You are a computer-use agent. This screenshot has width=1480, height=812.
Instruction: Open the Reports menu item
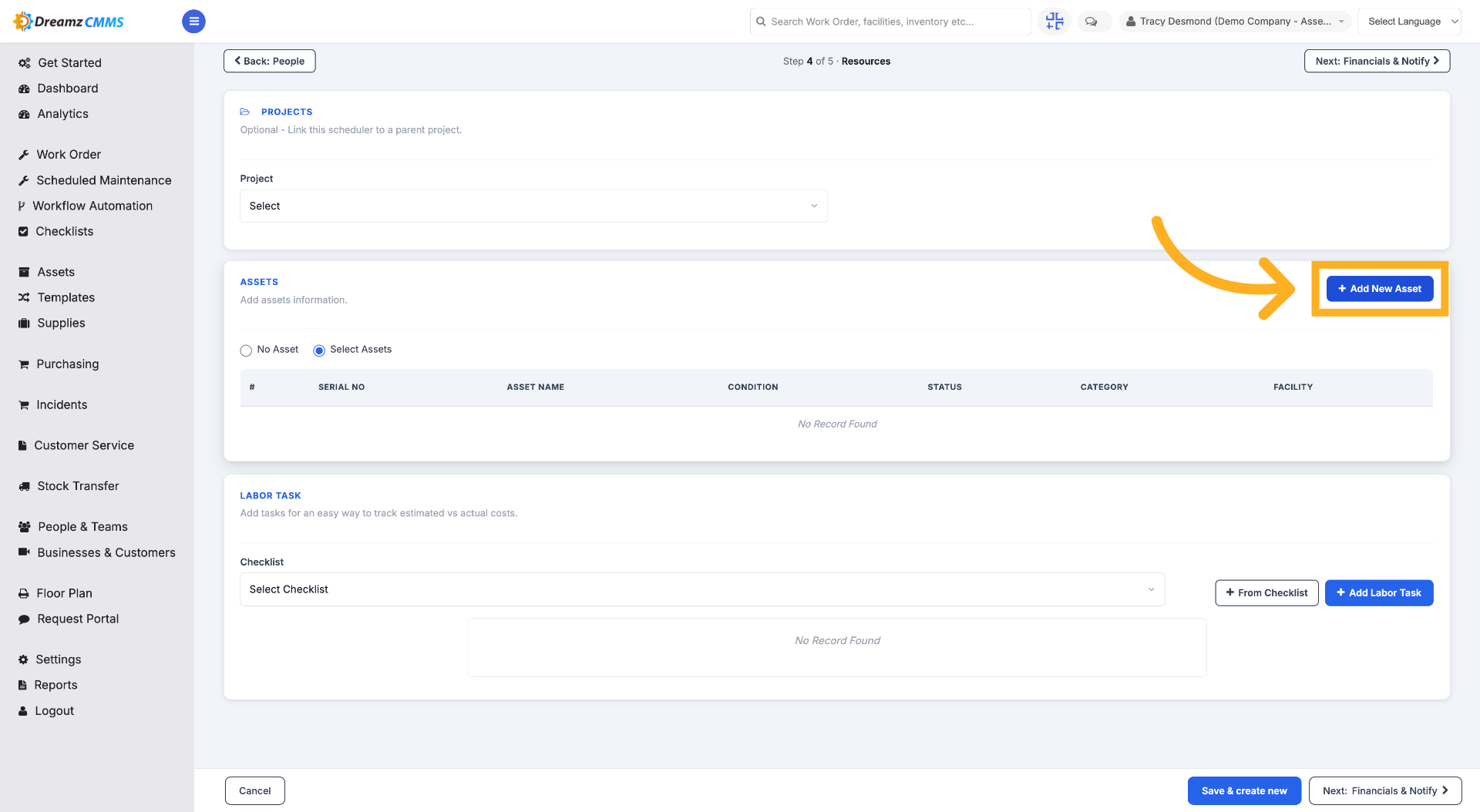(55, 685)
